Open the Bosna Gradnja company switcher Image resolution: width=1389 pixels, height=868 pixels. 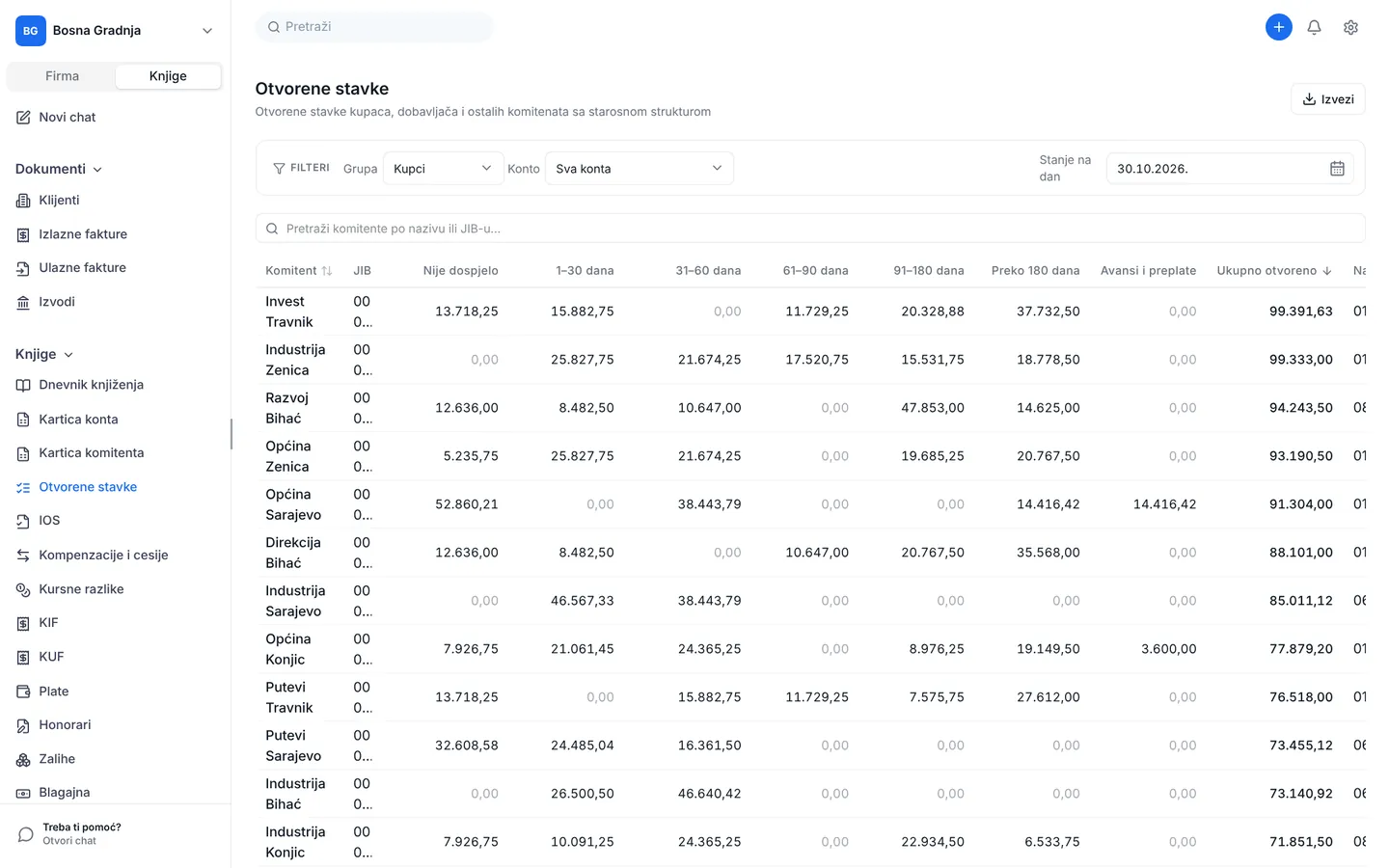[115, 31]
